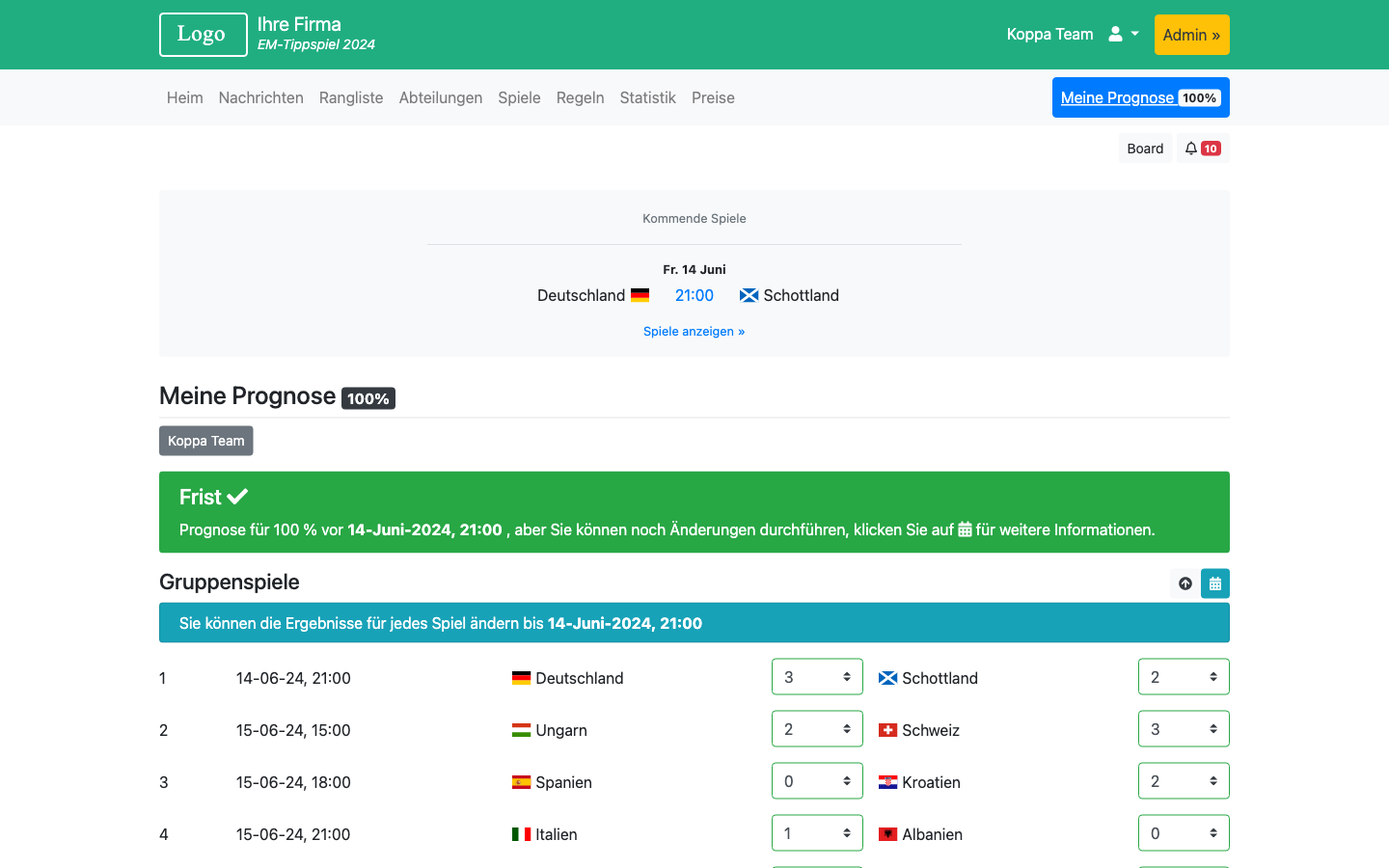
Task: Open Ungarn score dropdown in match 2
Action: tap(817, 729)
